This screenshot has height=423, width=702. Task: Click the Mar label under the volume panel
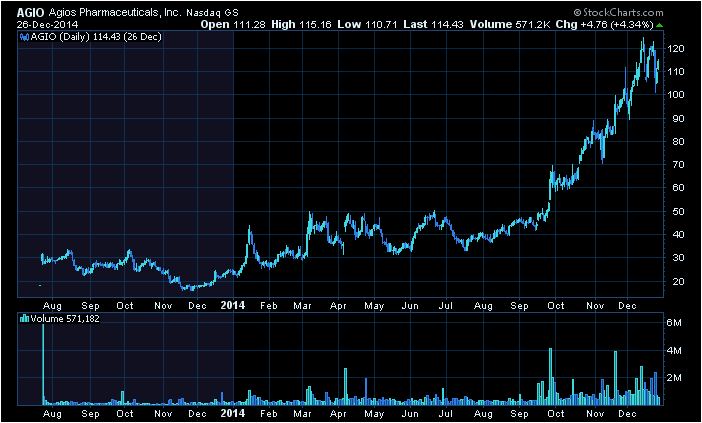tap(303, 414)
